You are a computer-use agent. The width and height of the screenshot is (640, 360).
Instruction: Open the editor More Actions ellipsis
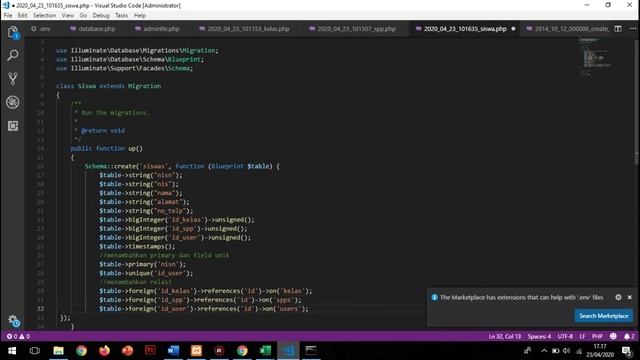coord(633,29)
